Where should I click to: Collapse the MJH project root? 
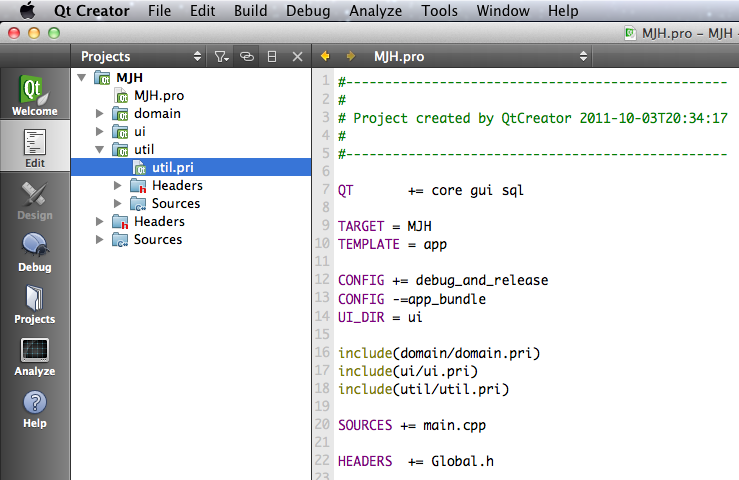(82, 77)
